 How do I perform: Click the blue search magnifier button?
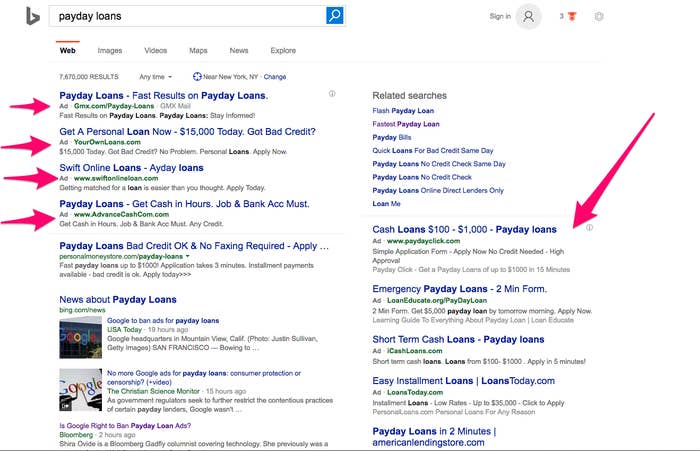click(x=335, y=16)
